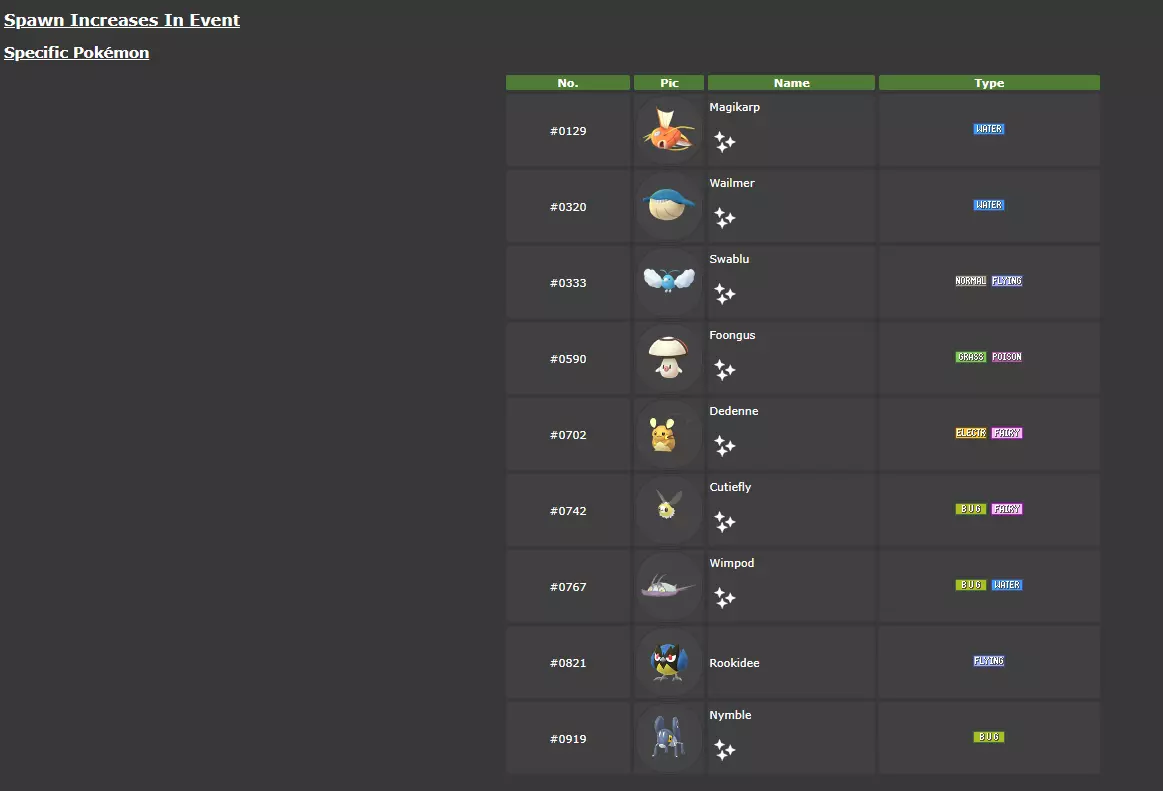Click the shiny sparkle icon under Swablu
This screenshot has width=1163, height=791.
[725, 294]
